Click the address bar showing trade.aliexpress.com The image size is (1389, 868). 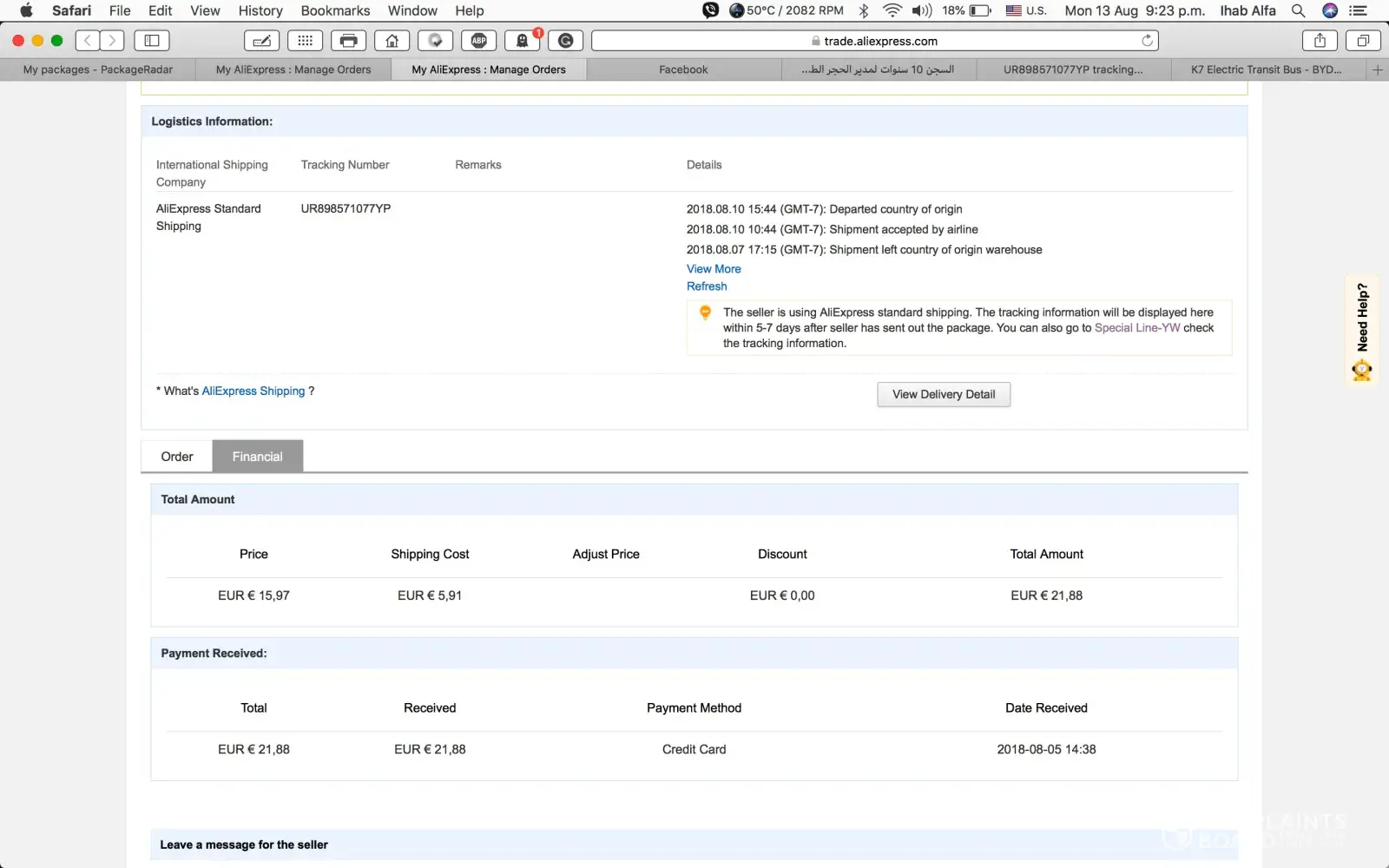click(875, 41)
